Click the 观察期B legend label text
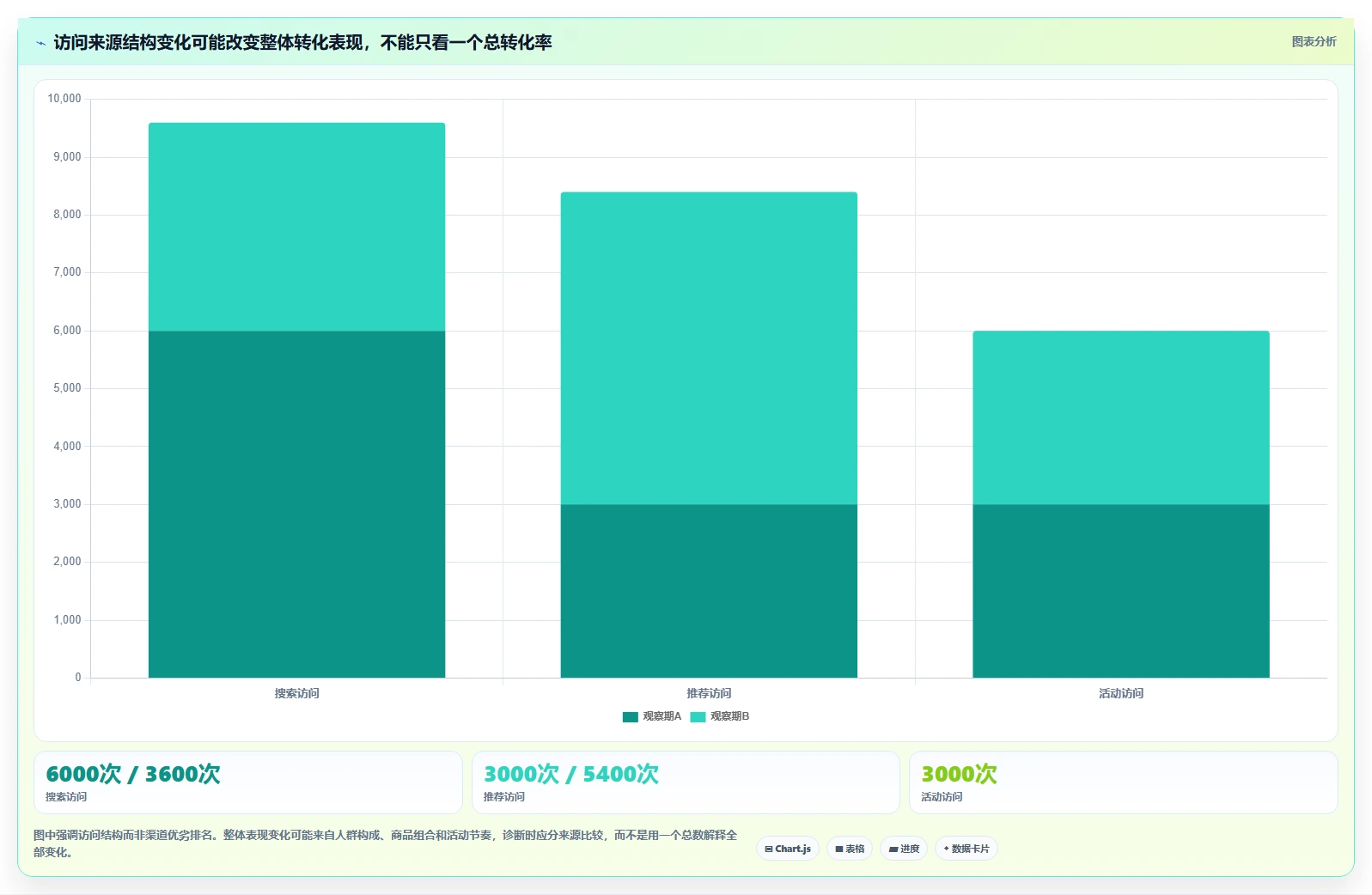 [x=729, y=716]
